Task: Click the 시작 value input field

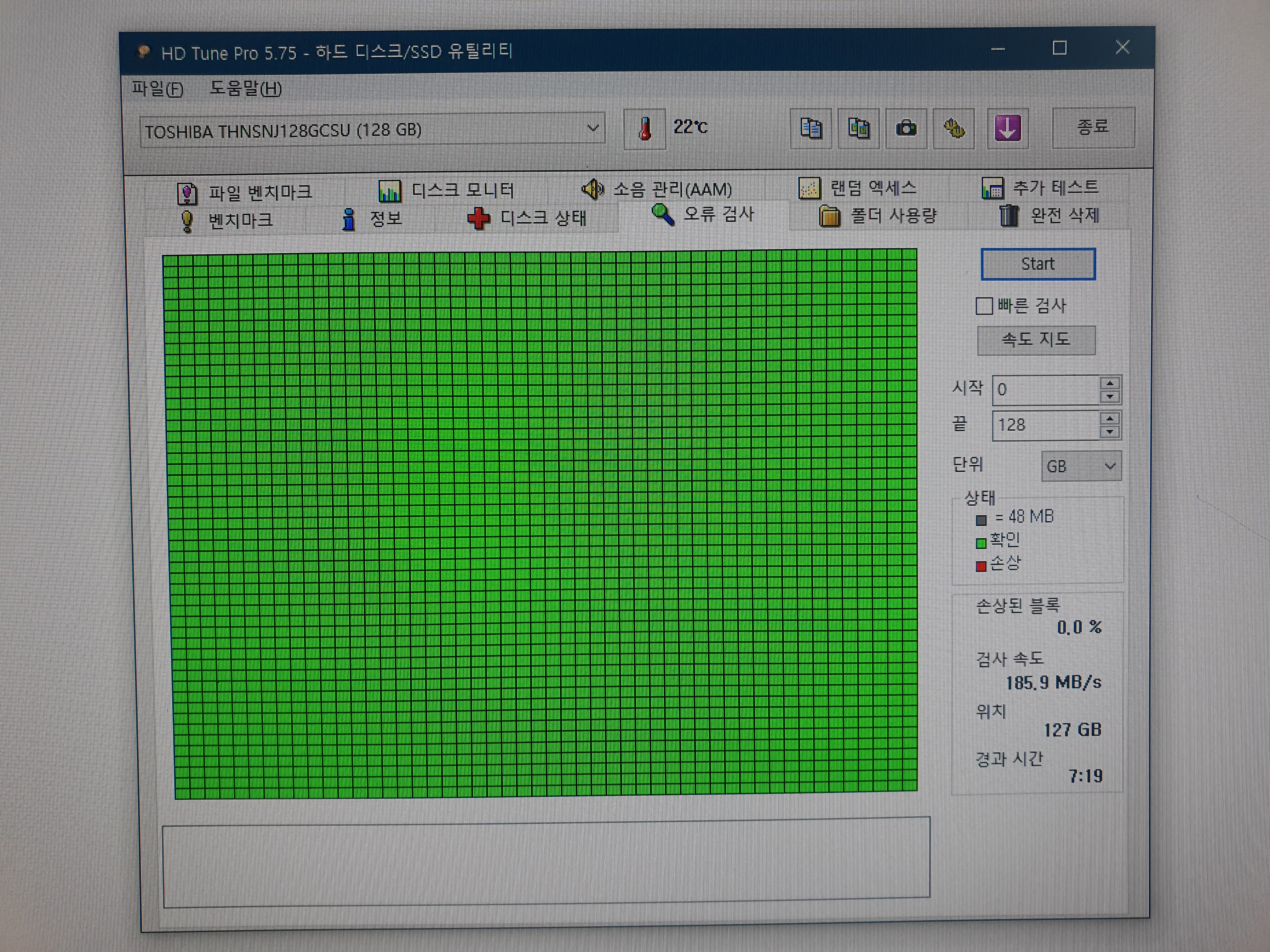Action: point(1046,390)
